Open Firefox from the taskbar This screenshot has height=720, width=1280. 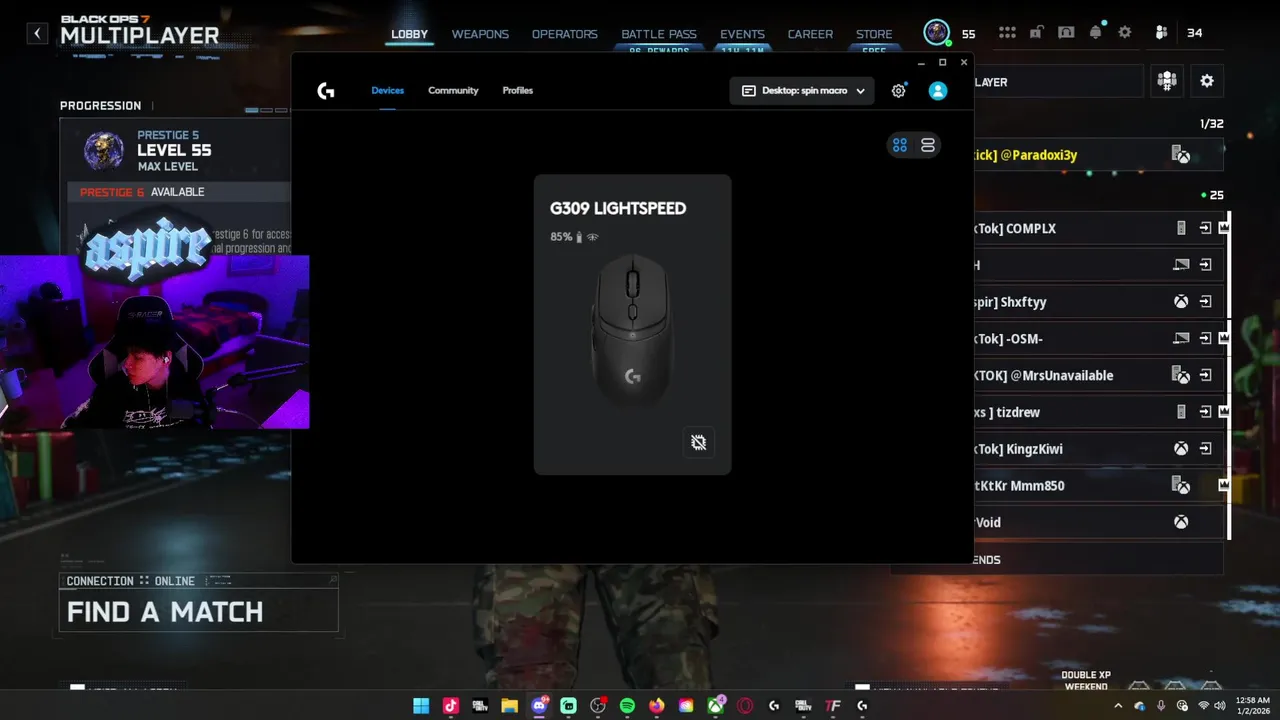pyautogui.click(x=656, y=706)
